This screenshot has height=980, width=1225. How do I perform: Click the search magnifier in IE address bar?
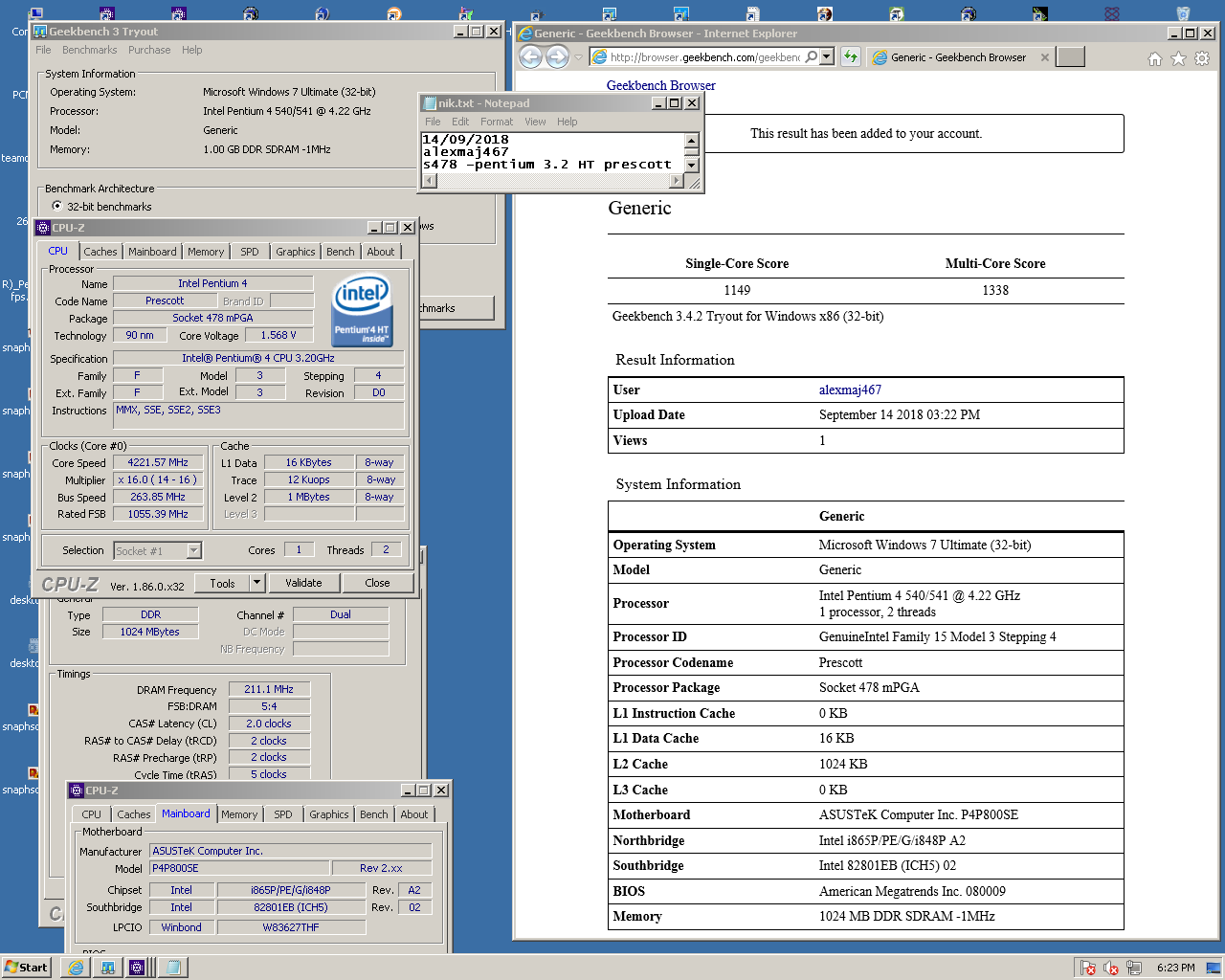pos(812,57)
